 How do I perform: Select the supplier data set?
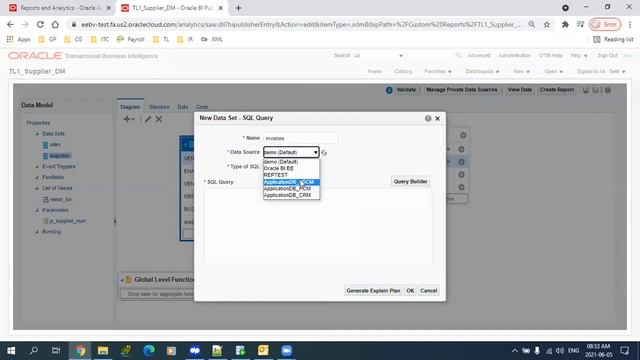point(60,156)
